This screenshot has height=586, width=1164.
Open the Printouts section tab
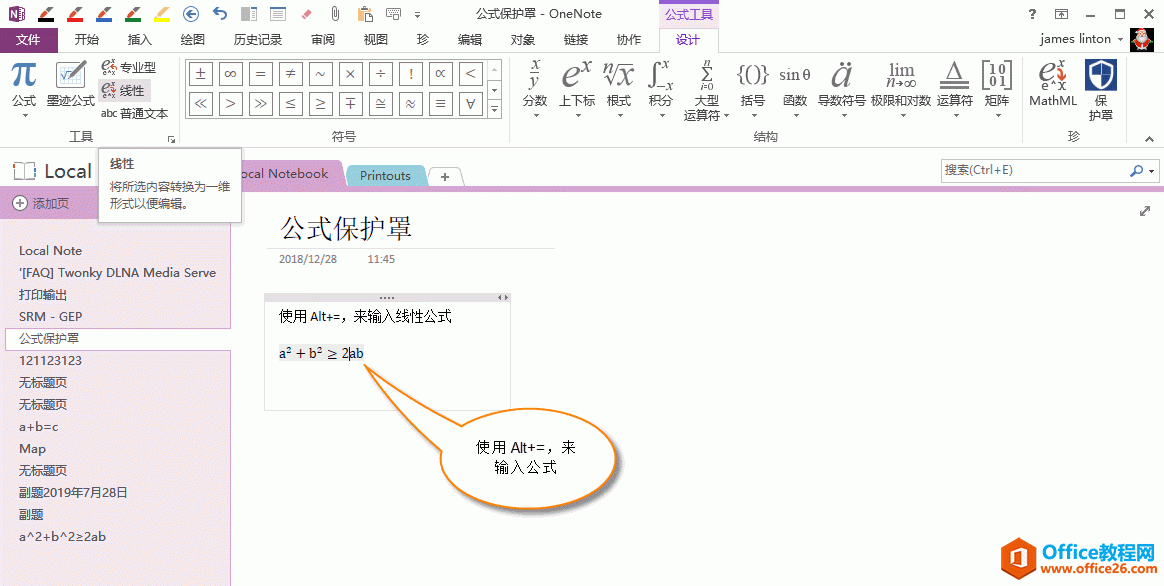click(386, 174)
